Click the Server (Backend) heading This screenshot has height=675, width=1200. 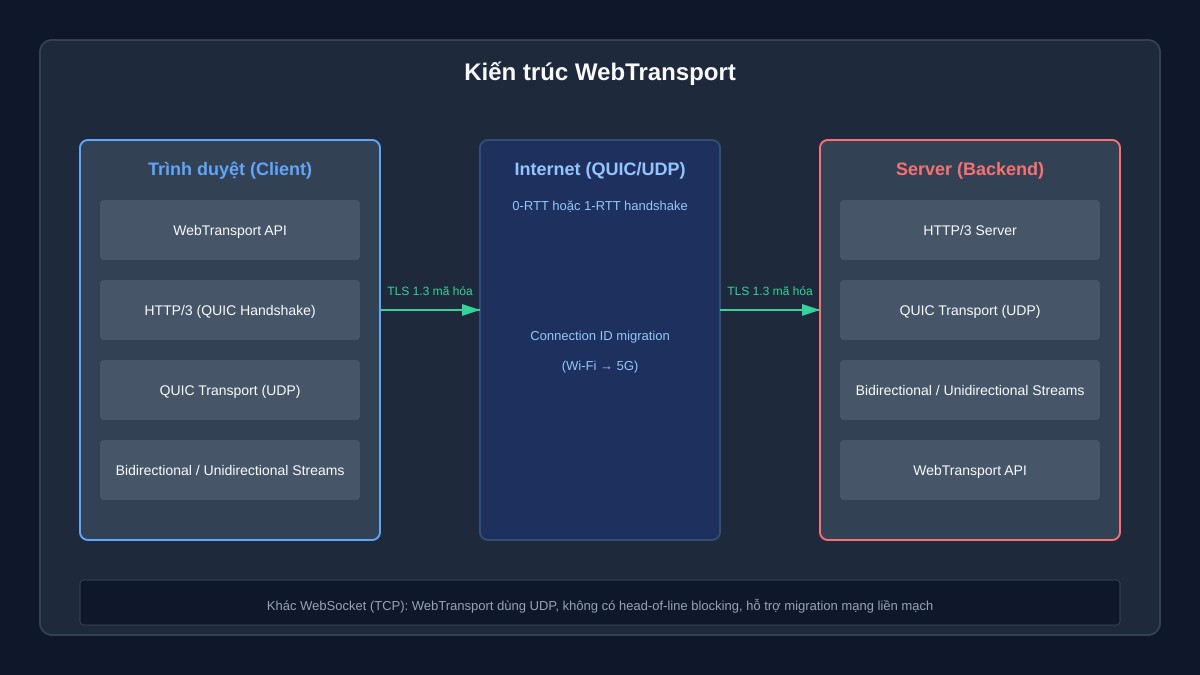pyautogui.click(x=970, y=169)
